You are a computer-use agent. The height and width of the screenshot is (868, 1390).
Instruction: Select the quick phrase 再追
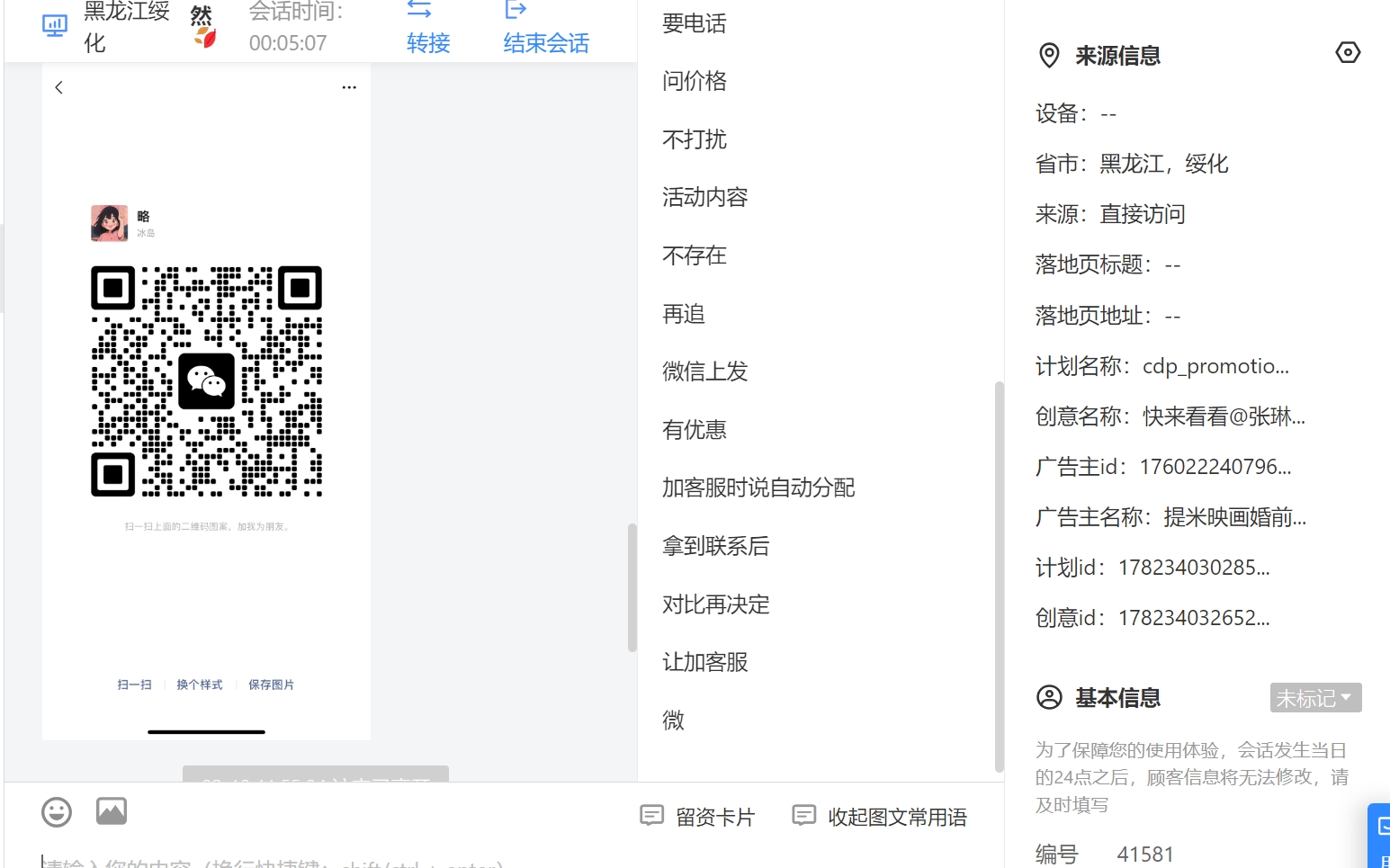(x=683, y=314)
